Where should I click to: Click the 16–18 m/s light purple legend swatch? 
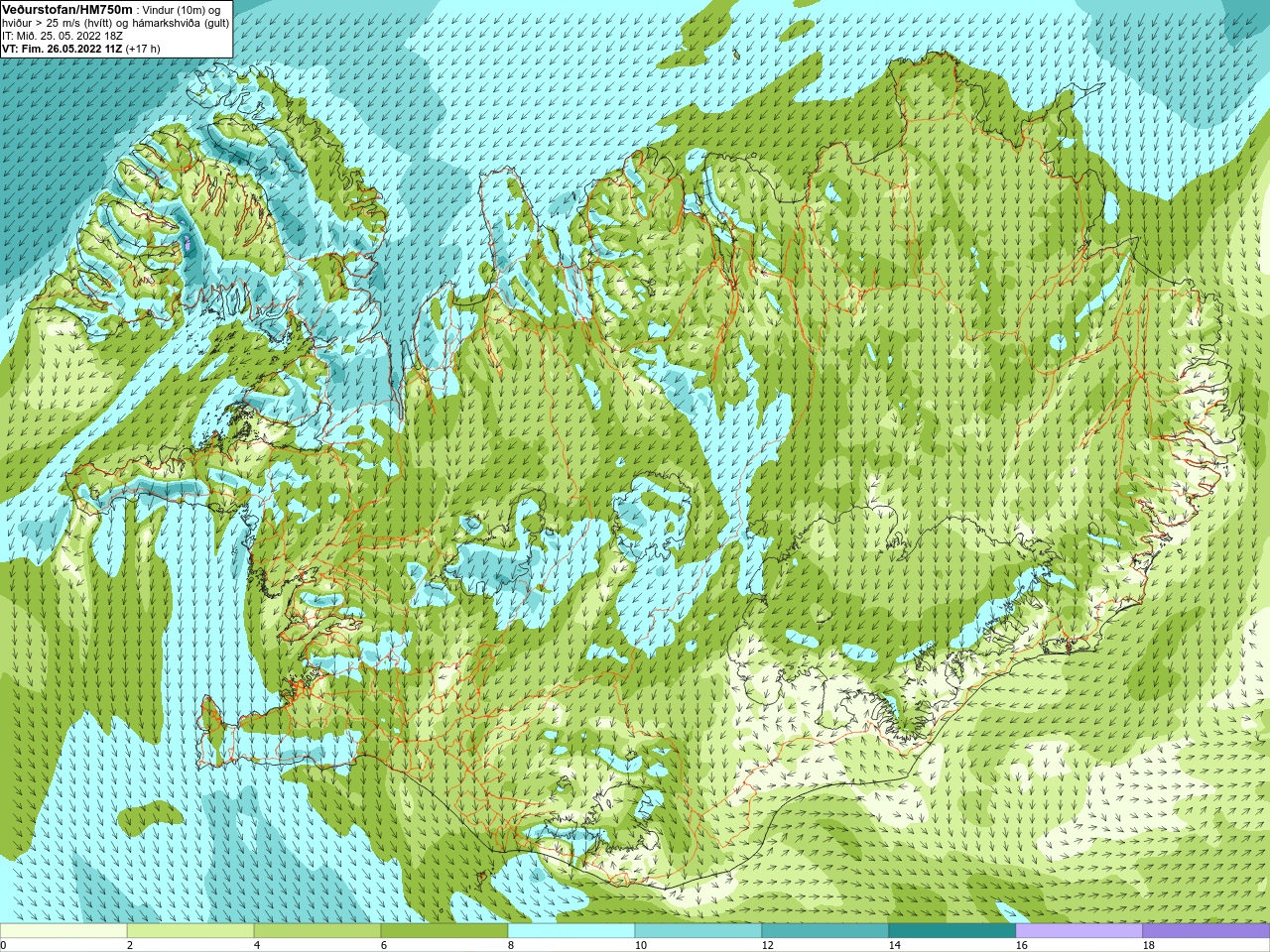pyautogui.click(x=1079, y=931)
